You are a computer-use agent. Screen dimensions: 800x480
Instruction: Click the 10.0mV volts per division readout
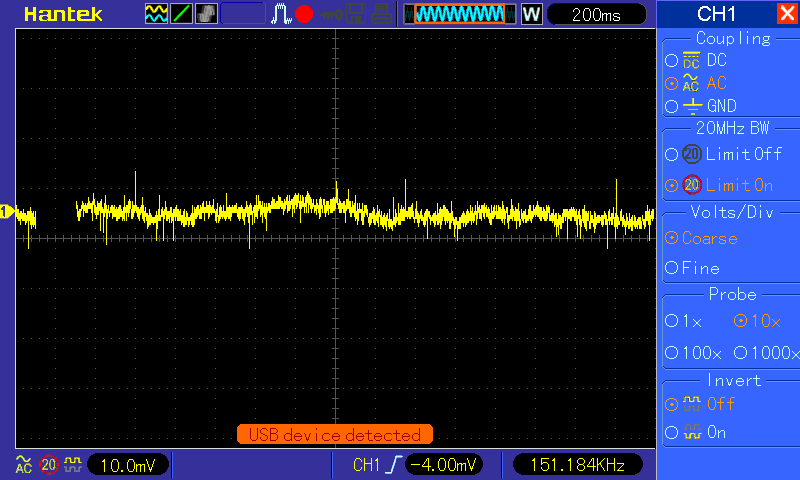[128, 465]
